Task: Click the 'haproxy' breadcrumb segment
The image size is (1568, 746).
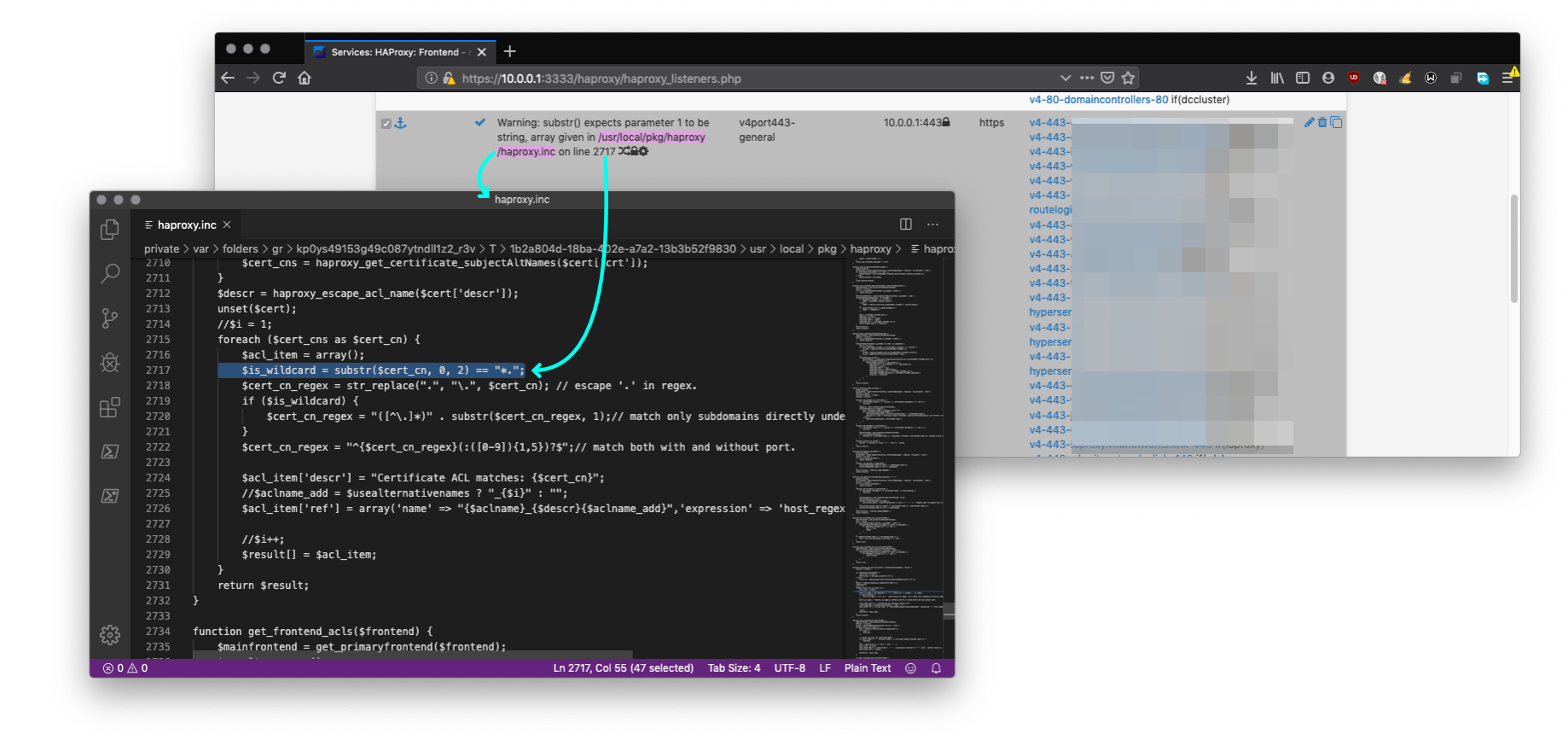Action: [x=870, y=249]
